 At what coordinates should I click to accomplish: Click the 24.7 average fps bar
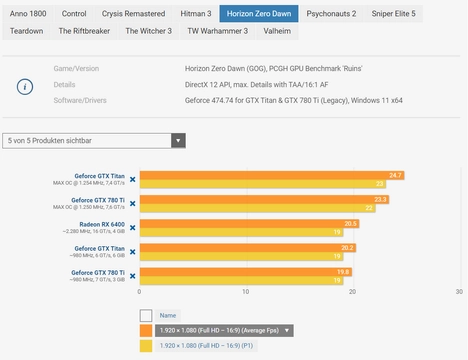pos(272,175)
